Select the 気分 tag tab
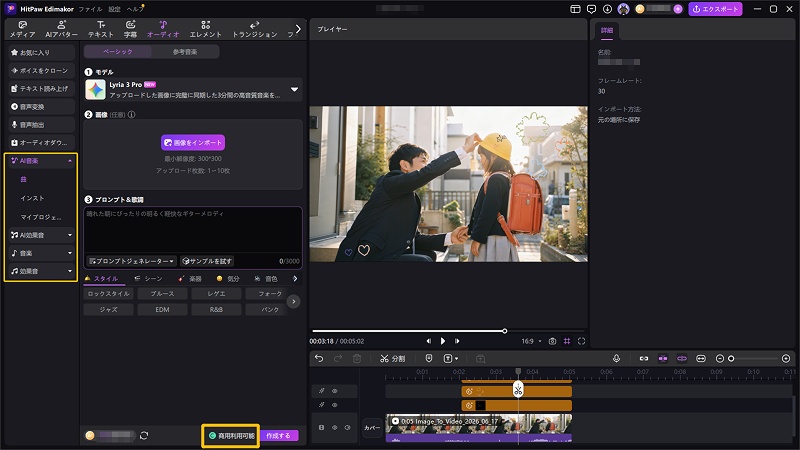This screenshot has width=800, height=450. coord(228,279)
